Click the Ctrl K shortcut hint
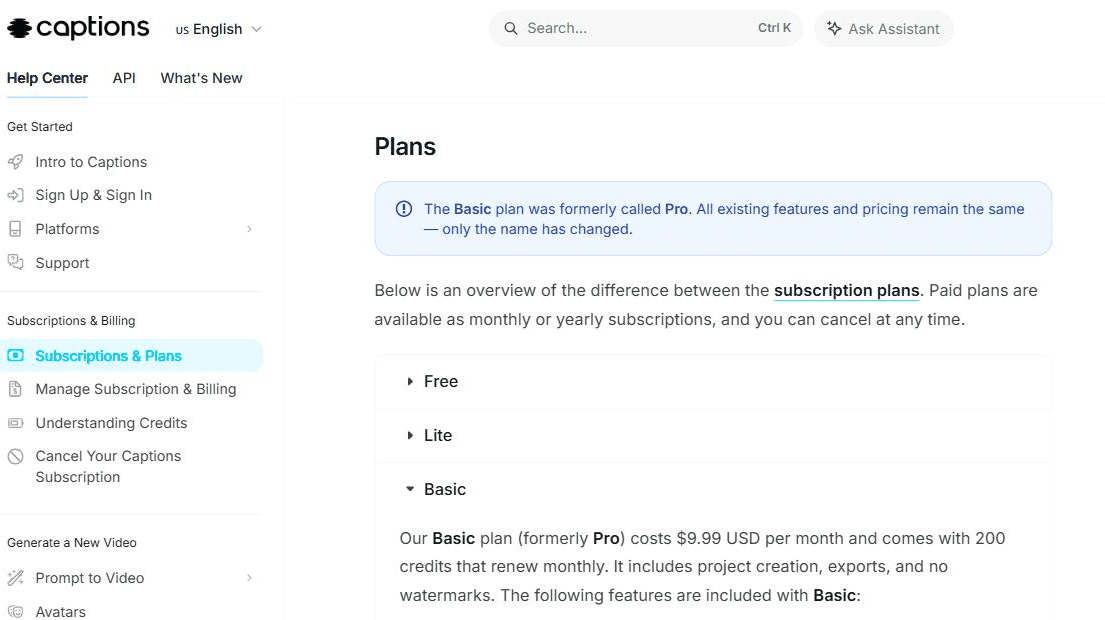The height and width of the screenshot is (620, 1105). 774,27
